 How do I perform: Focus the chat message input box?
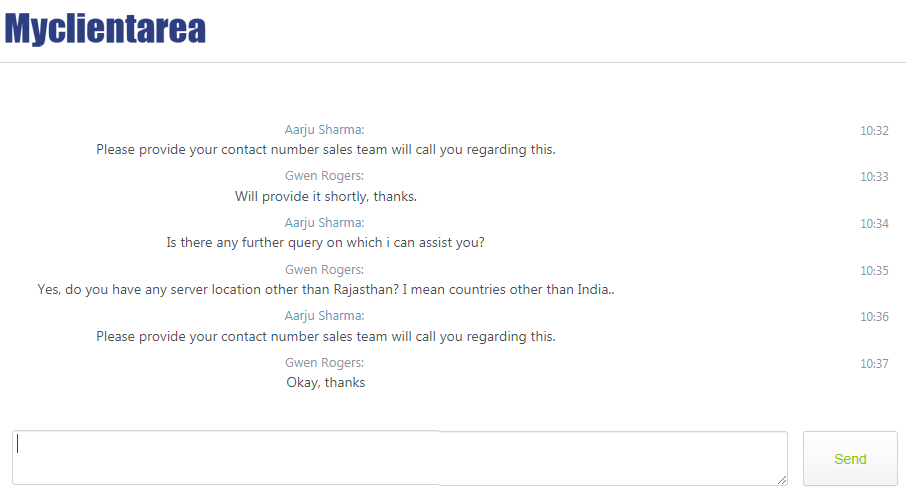click(x=400, y=458)
